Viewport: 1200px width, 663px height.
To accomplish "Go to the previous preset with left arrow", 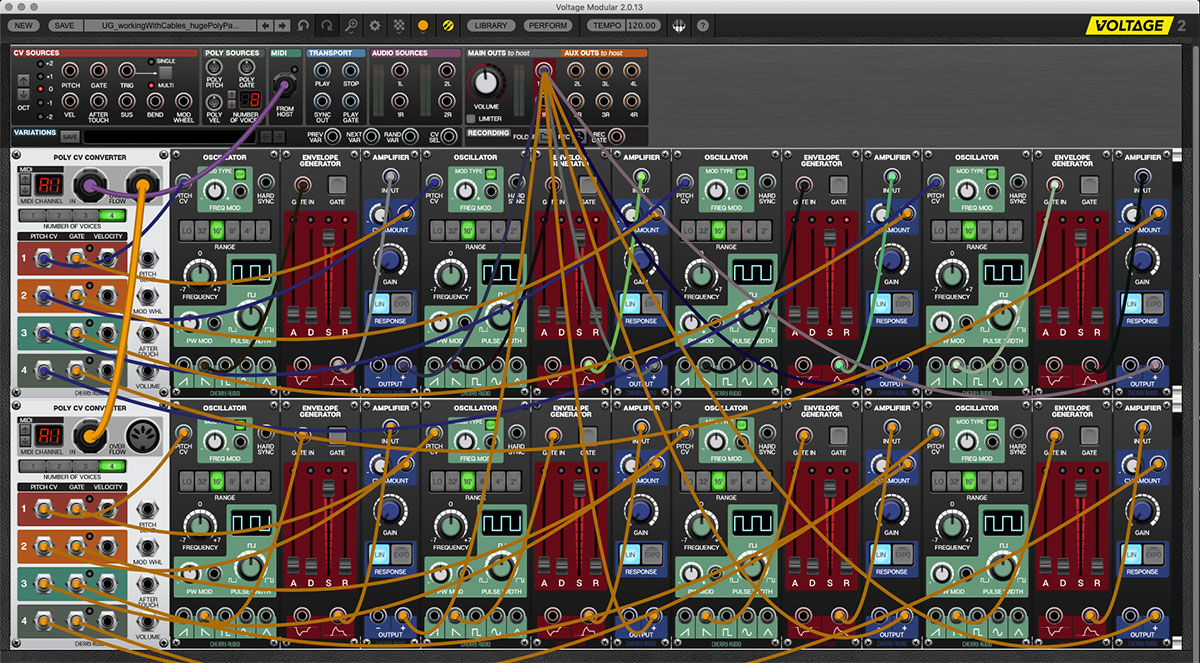I will pyautogui.click(x=264, y=25).
